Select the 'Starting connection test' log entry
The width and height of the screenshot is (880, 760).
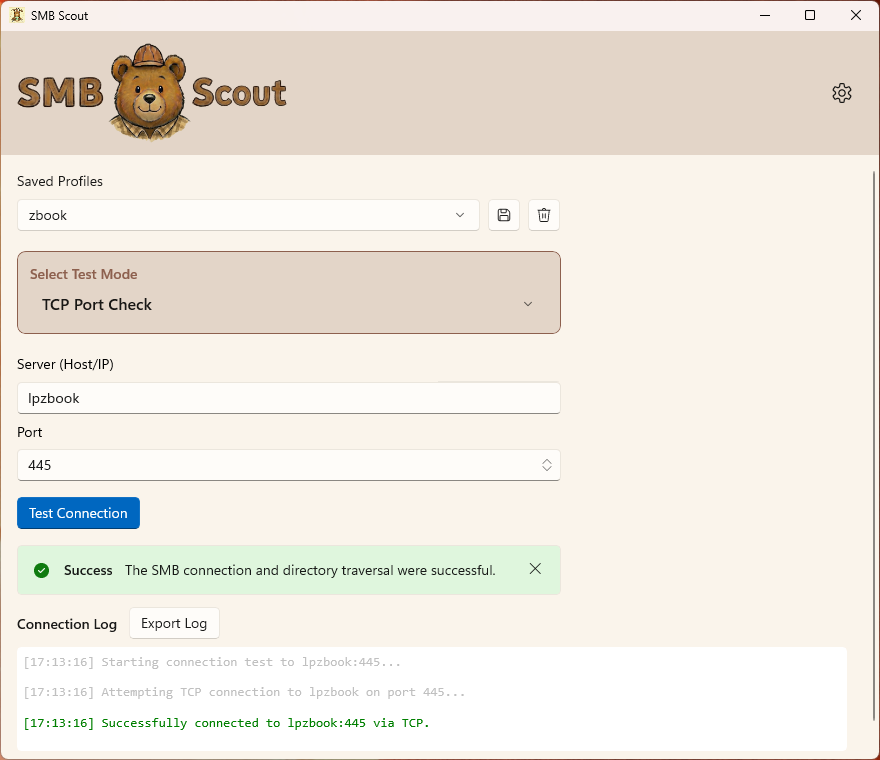coord(212,662)
